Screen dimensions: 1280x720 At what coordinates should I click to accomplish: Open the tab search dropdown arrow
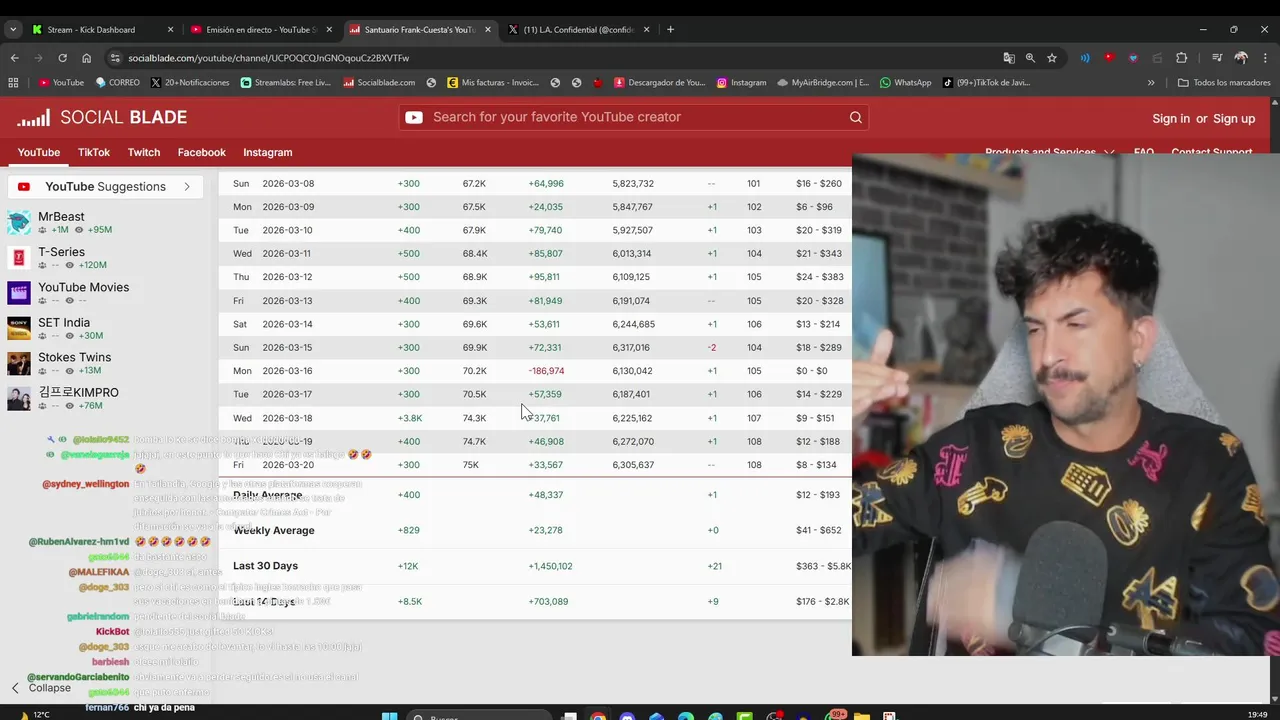13,30
